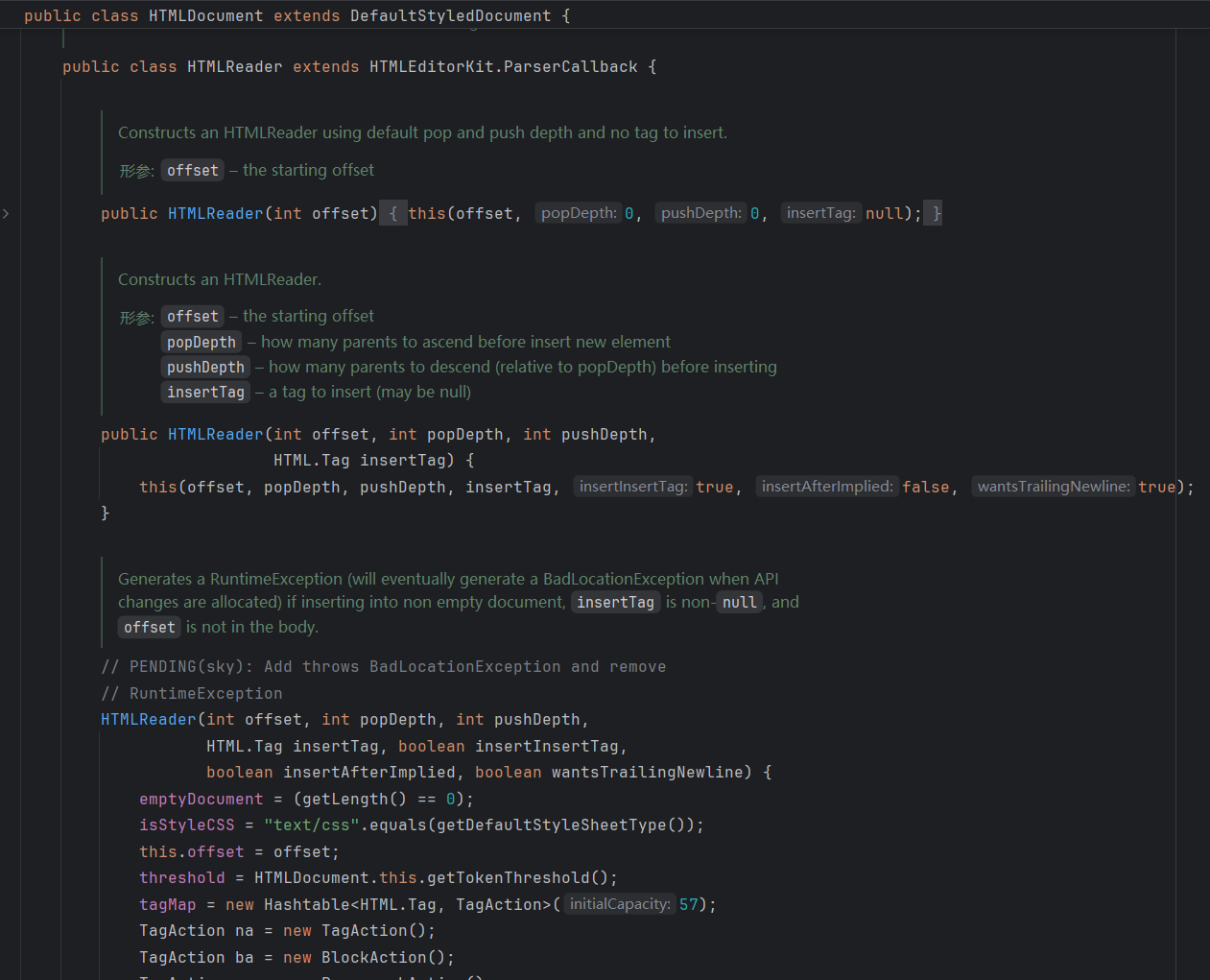1210x980 pixels.
Task: Click boolean wantsTrailingNewline parameter
Action: click(x=609, y=772)
